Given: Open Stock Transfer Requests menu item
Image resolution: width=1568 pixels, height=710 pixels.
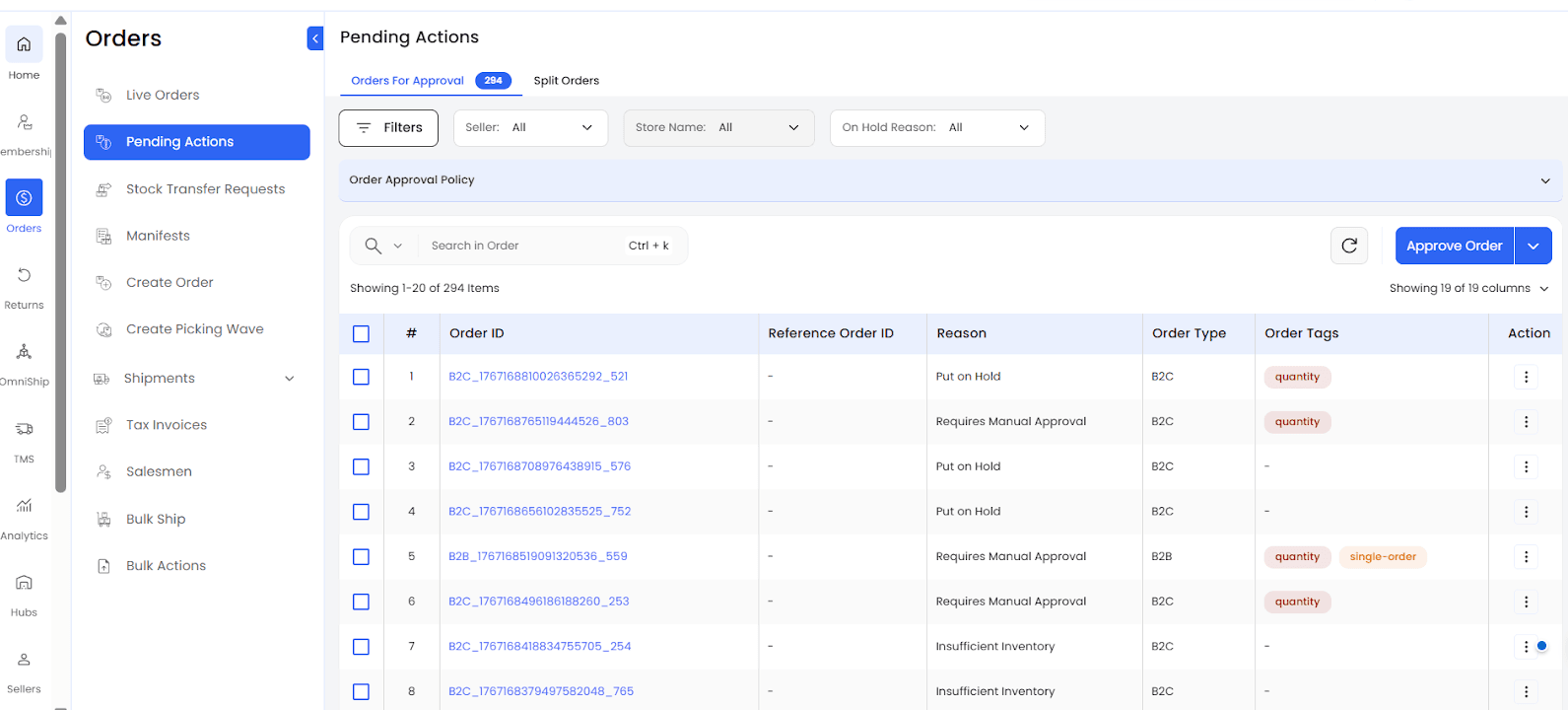Looking at the screenshot, I should point(205,189).
